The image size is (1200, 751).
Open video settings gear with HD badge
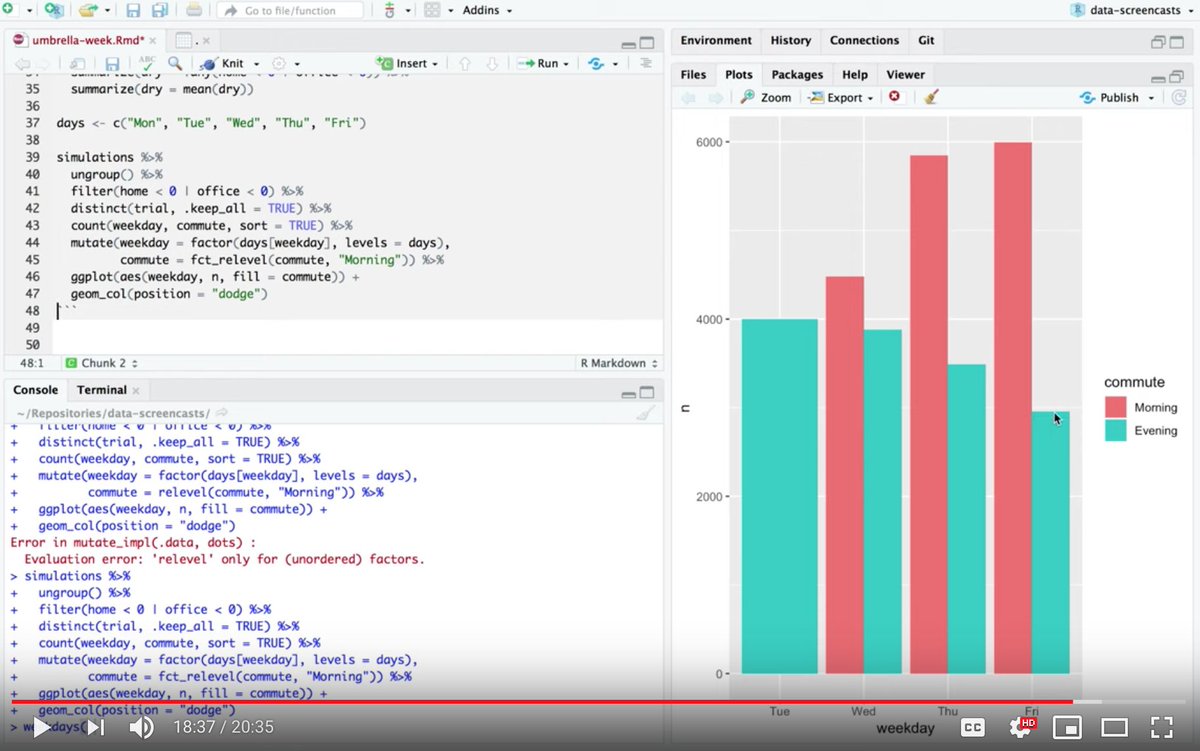point(1021,727)
